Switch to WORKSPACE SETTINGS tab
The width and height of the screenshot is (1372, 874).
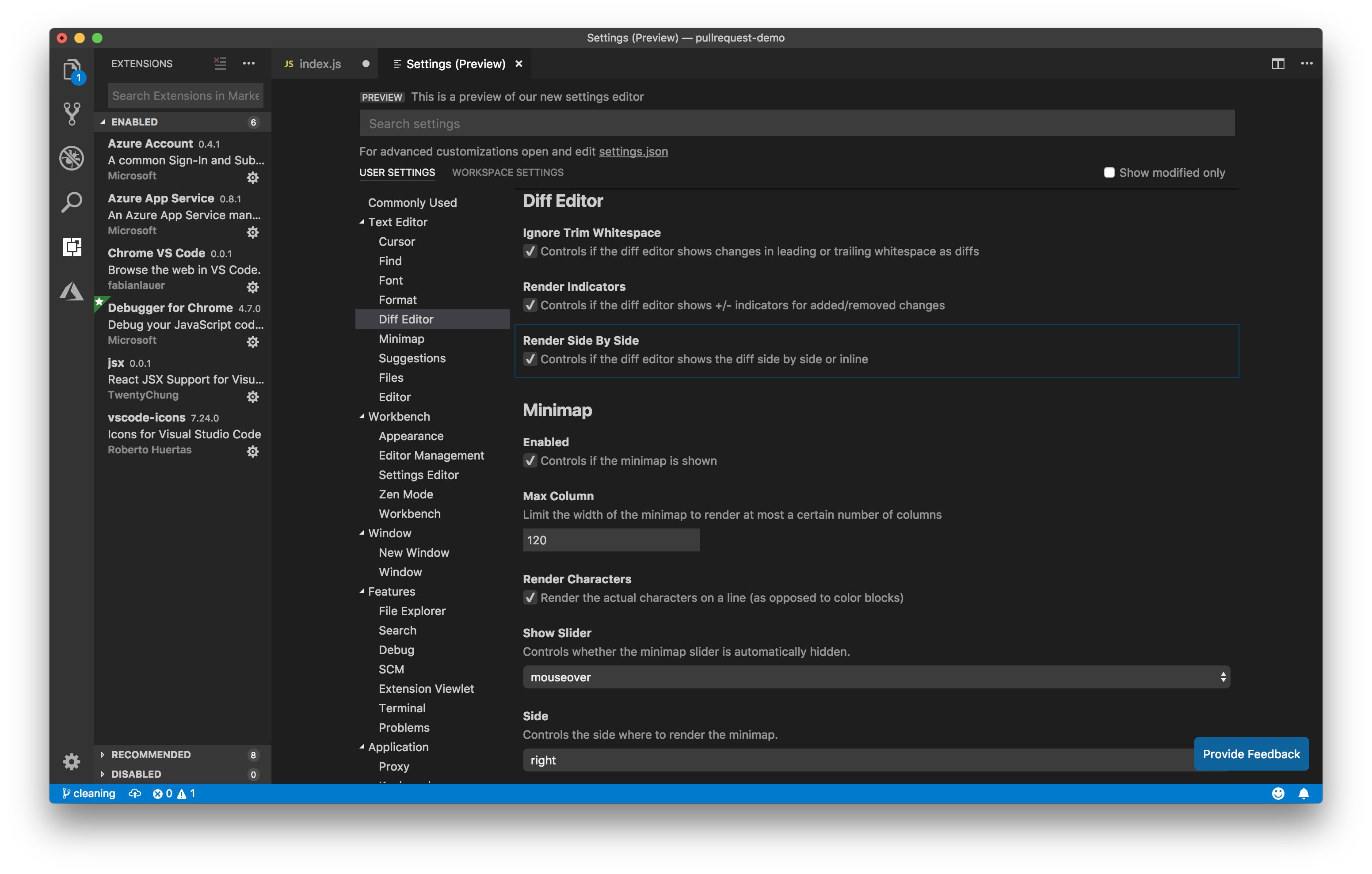coord(507,172)
